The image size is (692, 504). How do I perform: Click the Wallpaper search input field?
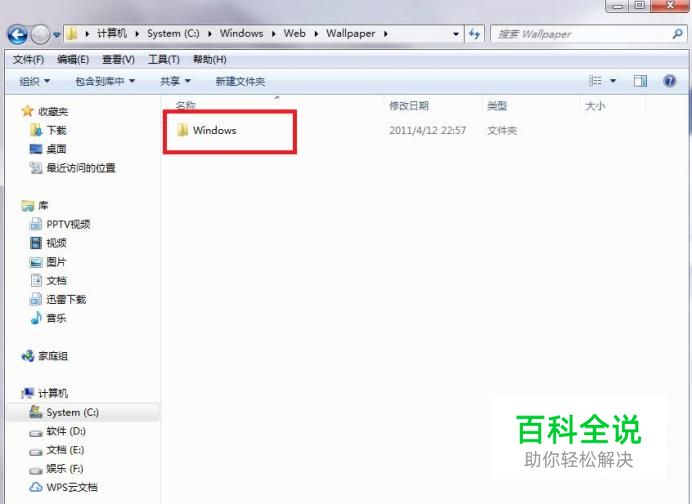pos(581,34)
